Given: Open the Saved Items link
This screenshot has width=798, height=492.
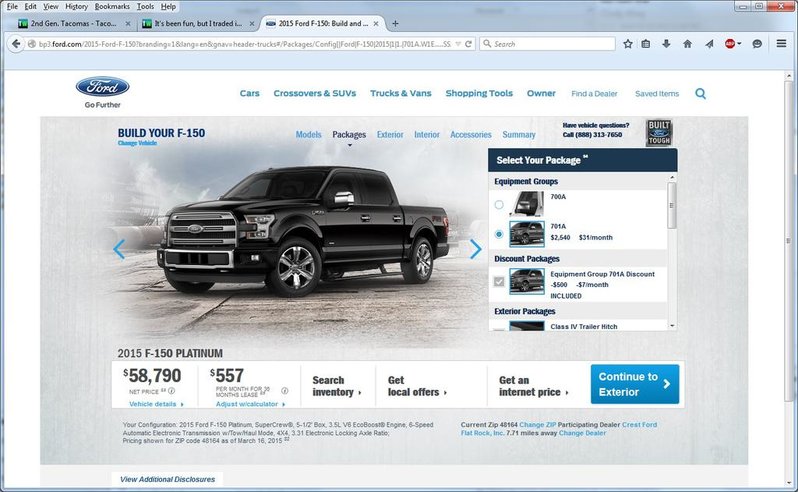Looking at the screenshot, I should pyautogui.click(x=657, y=94).
